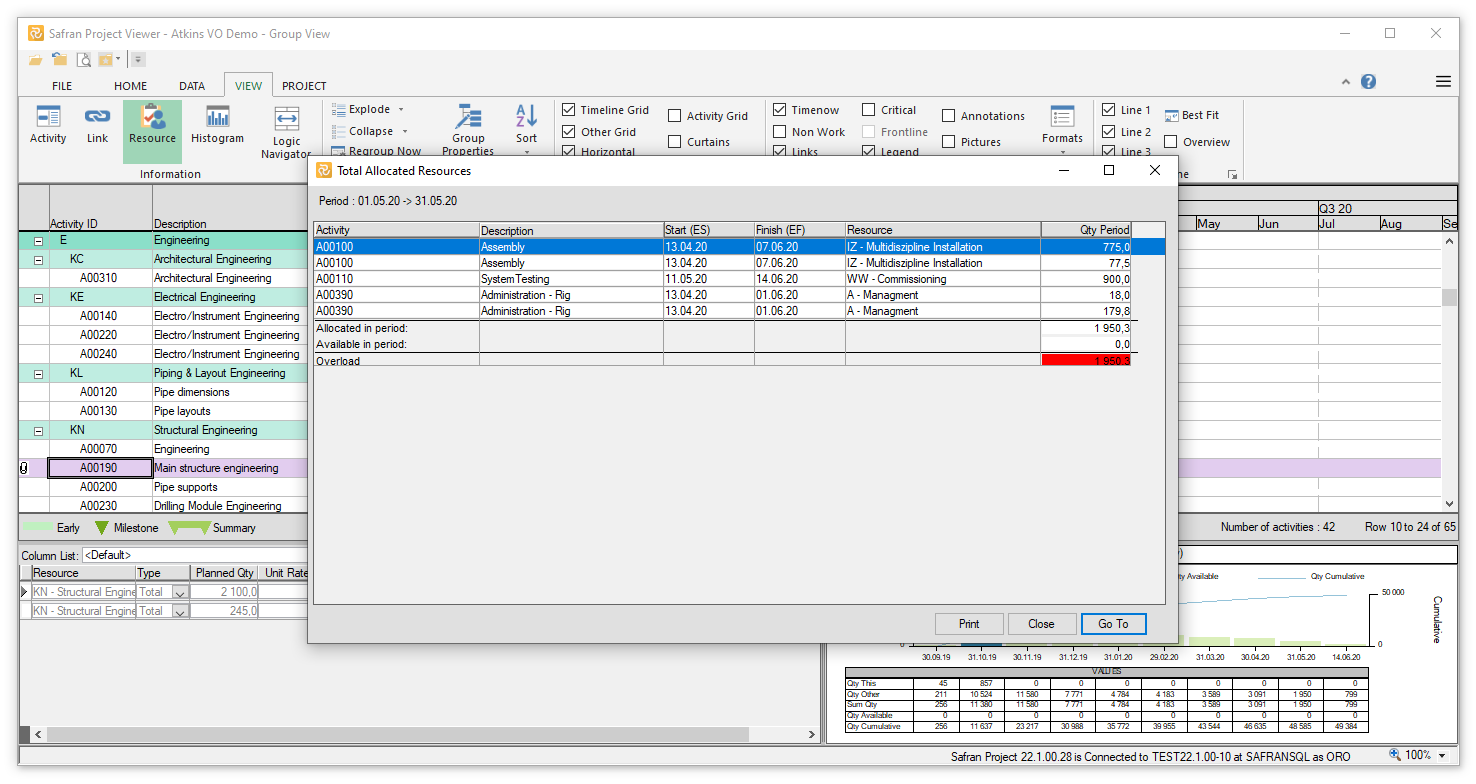Click the Resource column header in dialog
Screen dimensions: 1476x784
(x=943, y=230)
